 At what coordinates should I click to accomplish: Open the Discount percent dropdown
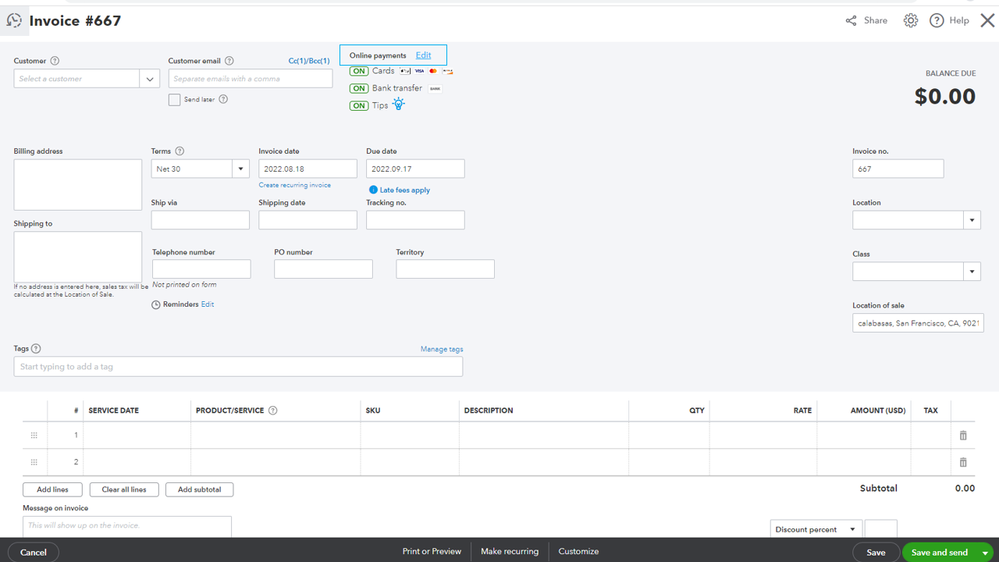816,529
